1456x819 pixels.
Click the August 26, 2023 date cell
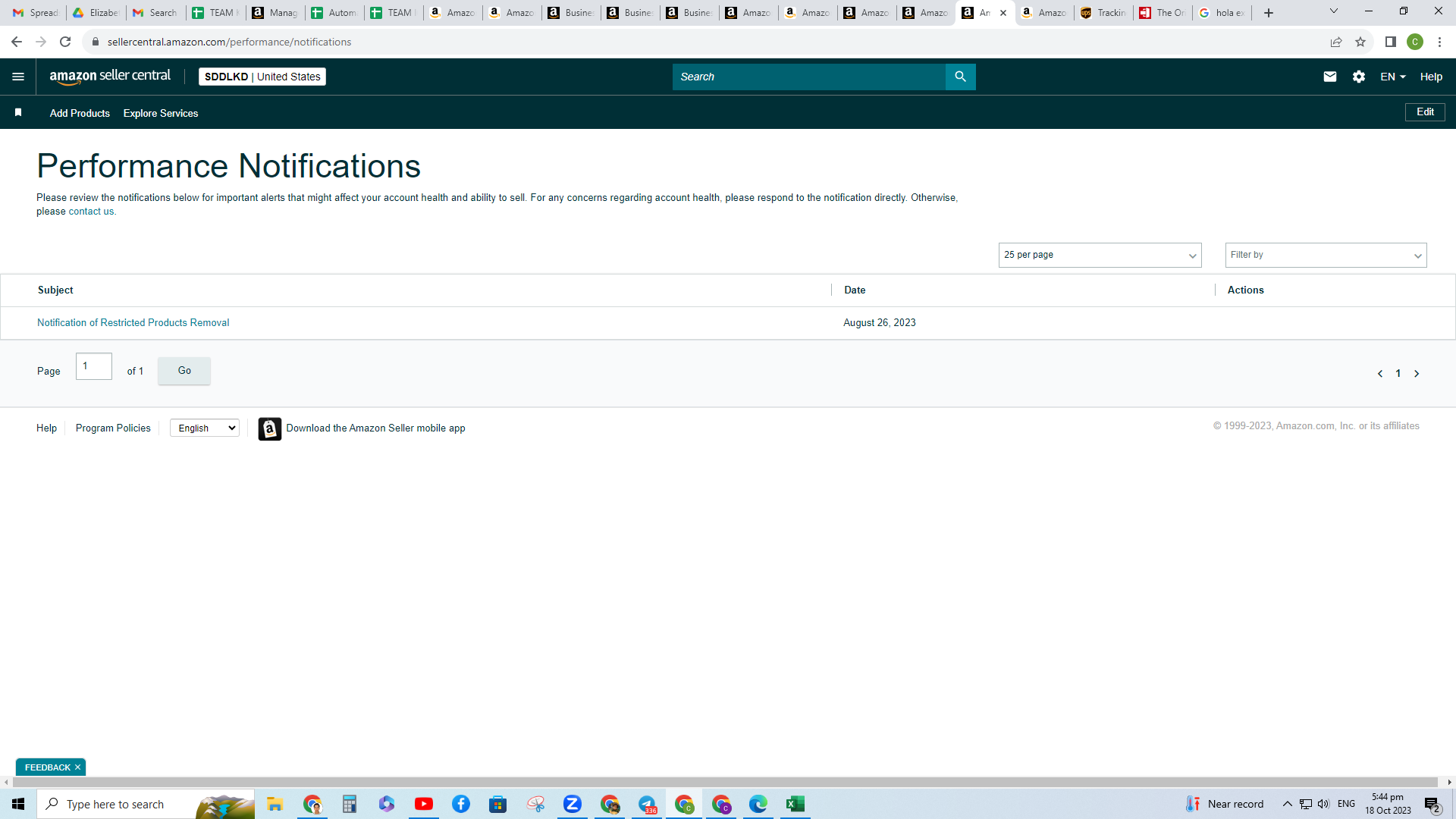coord(879,323)
